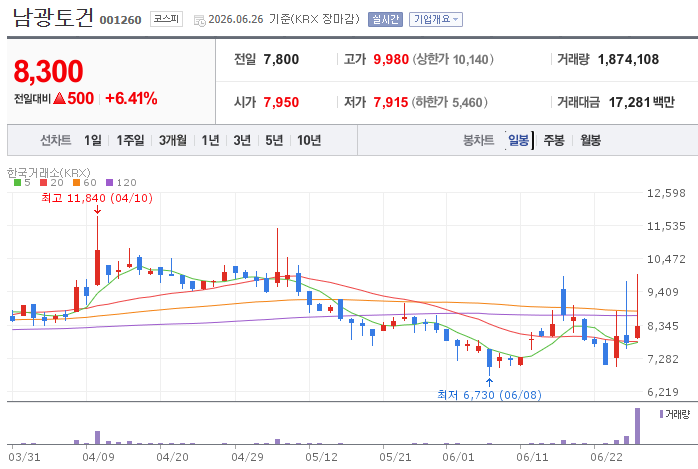Switch to the 주봉 candlestick chart
Image resolution: width=698 pixels, height=469 pixels.
pyautogui.click(x=554, y=141)
